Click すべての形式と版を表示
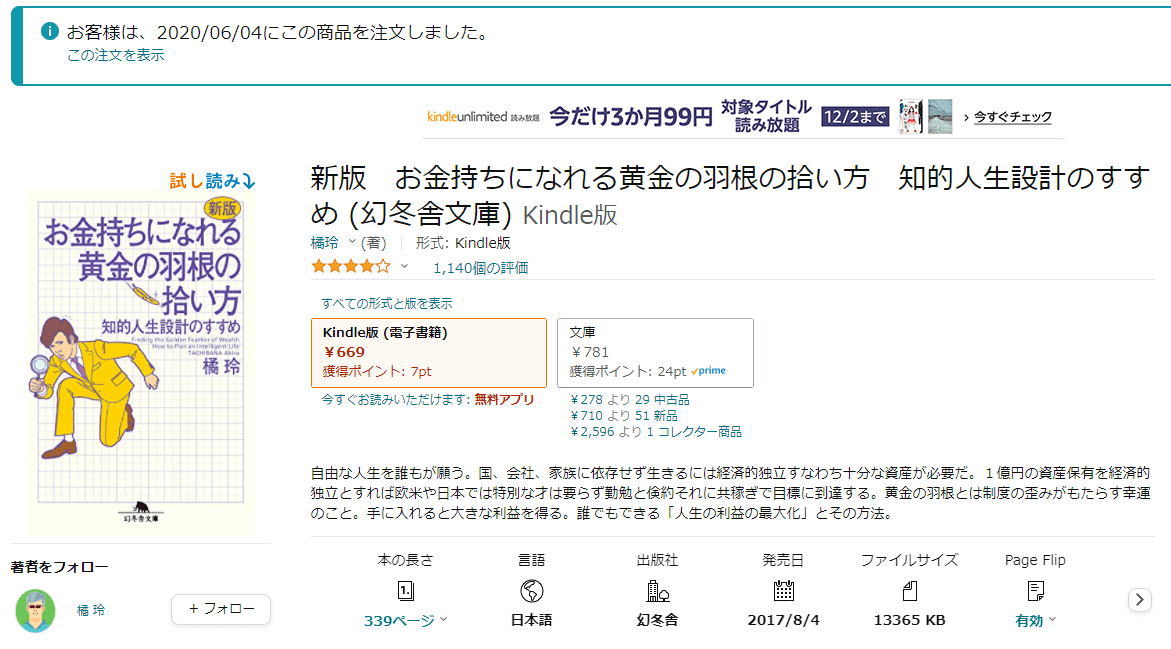1171x649 pixels. (387, 303)
